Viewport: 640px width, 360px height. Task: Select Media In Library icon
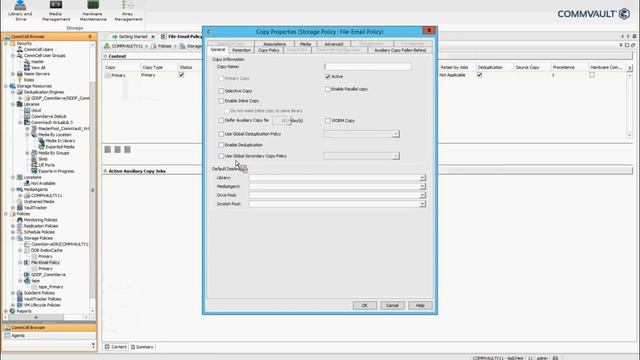pyautogui.click(x=41, y=141)
